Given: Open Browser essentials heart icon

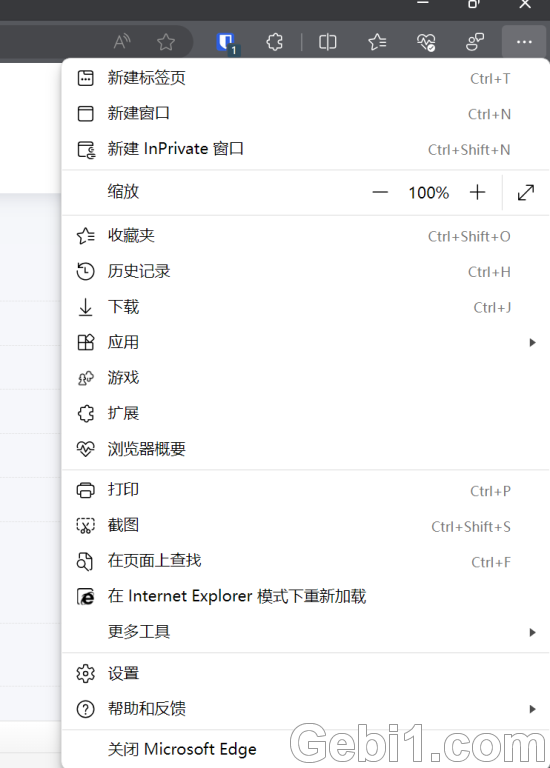Looking at the screenshot, I should [426, 42].
